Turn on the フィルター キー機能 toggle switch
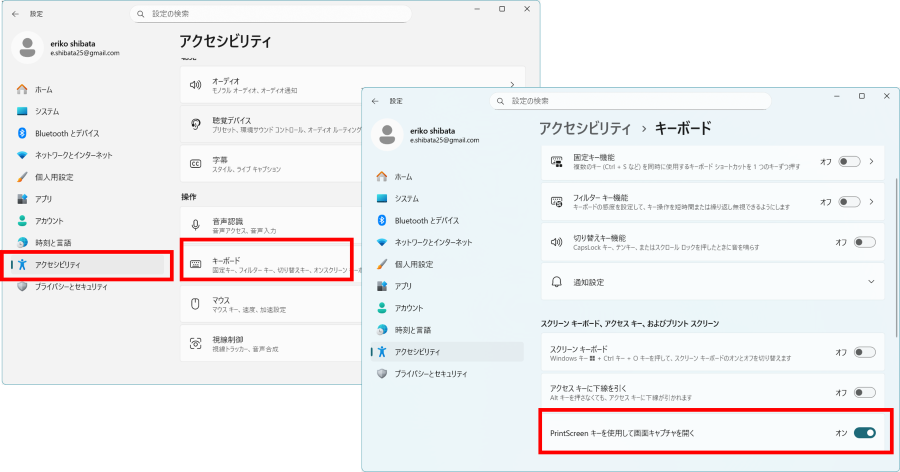 (849, 202)
